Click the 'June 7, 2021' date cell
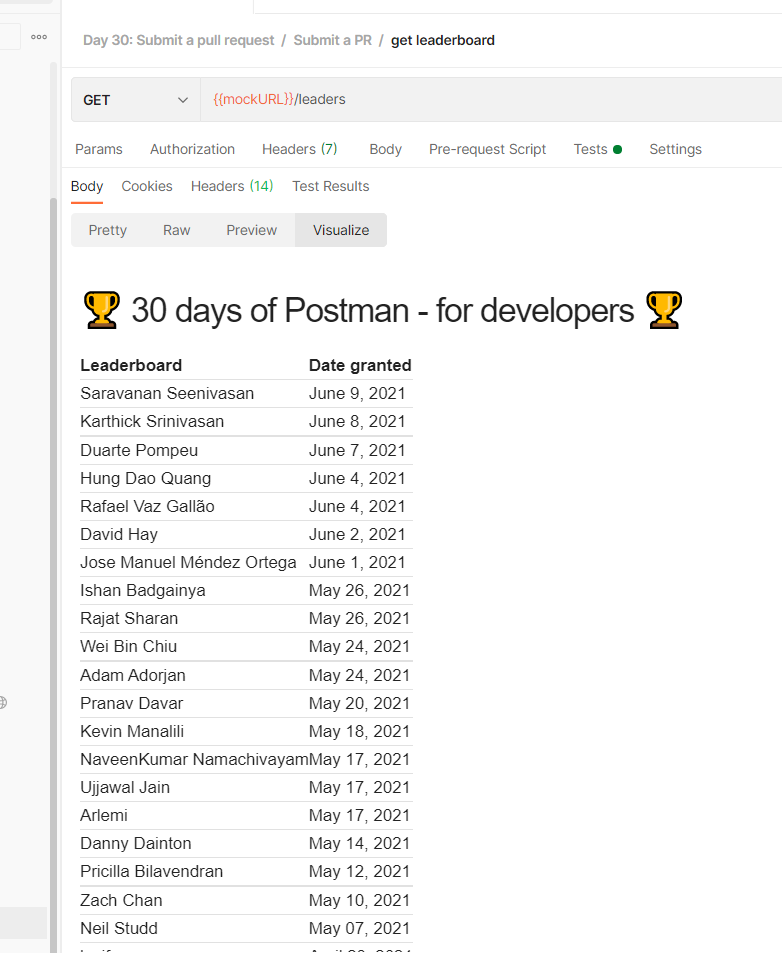 (x=357, y=450)
